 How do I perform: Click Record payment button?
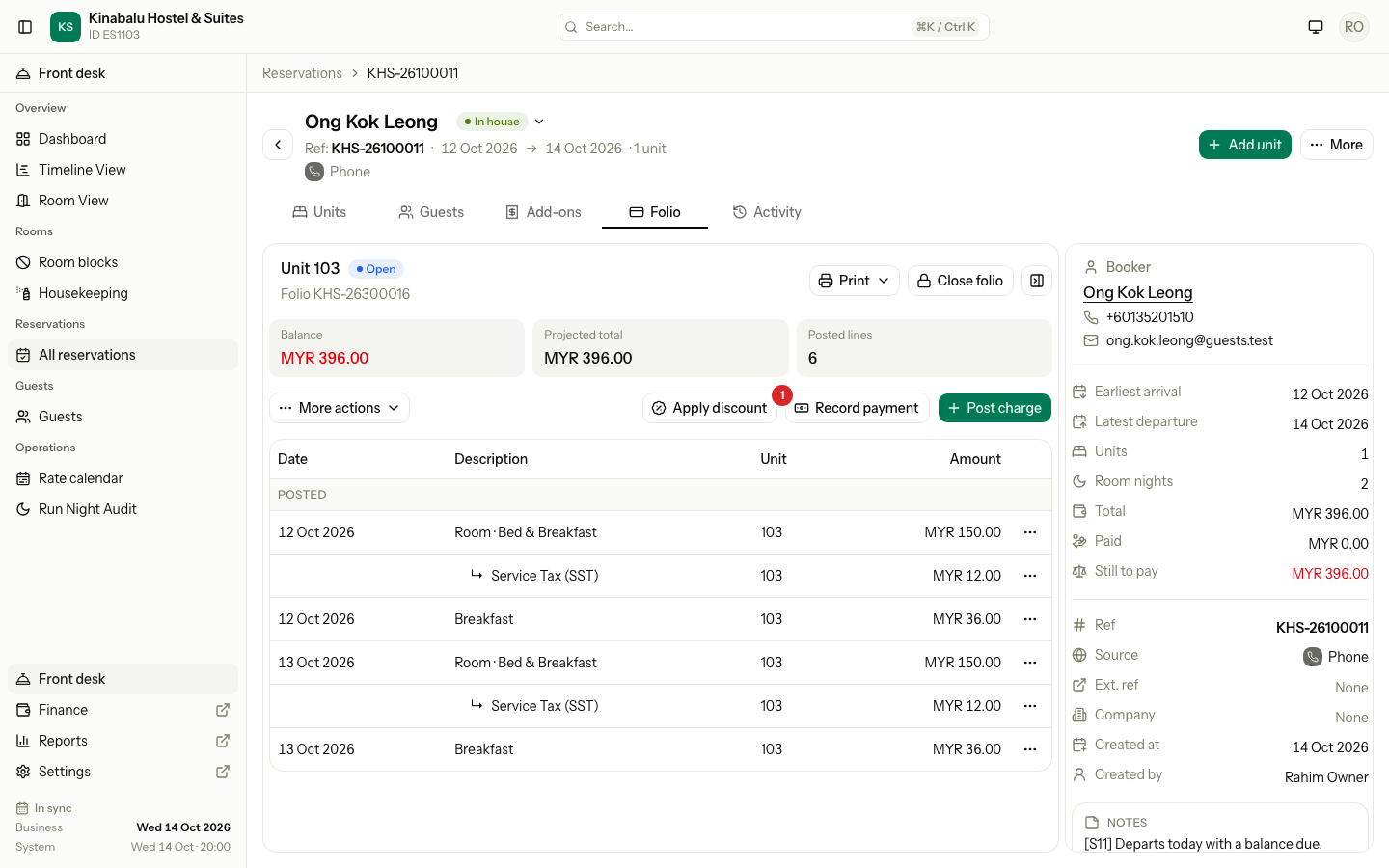[857, 408]
